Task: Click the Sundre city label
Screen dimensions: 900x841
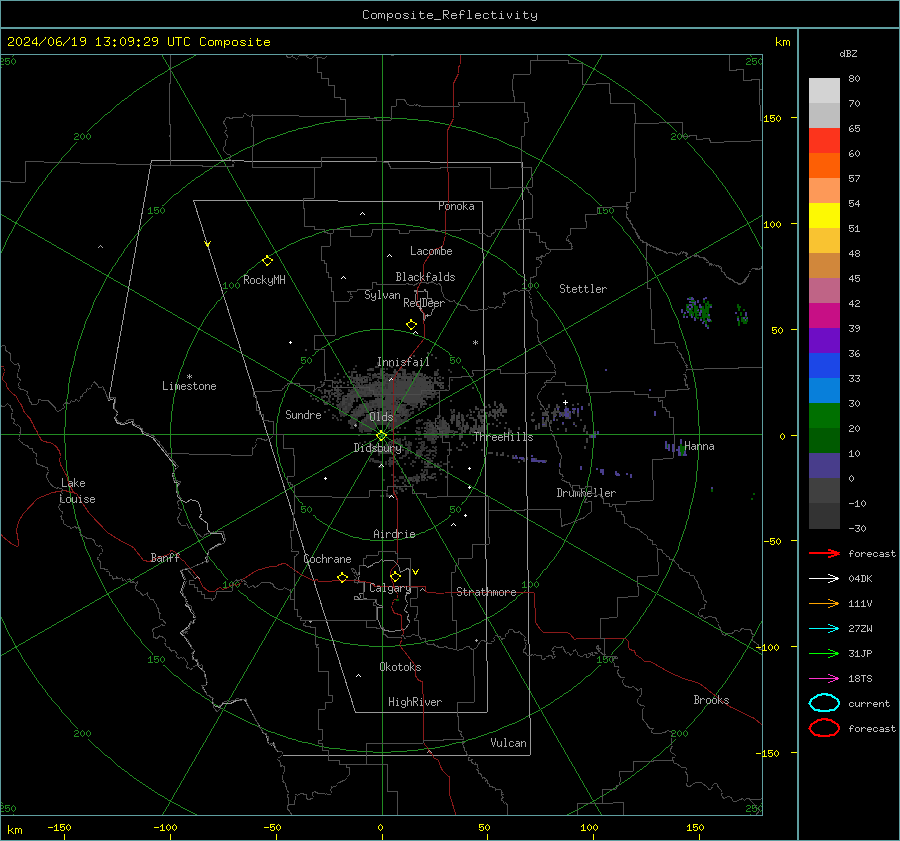Action: tap(303, 414)
